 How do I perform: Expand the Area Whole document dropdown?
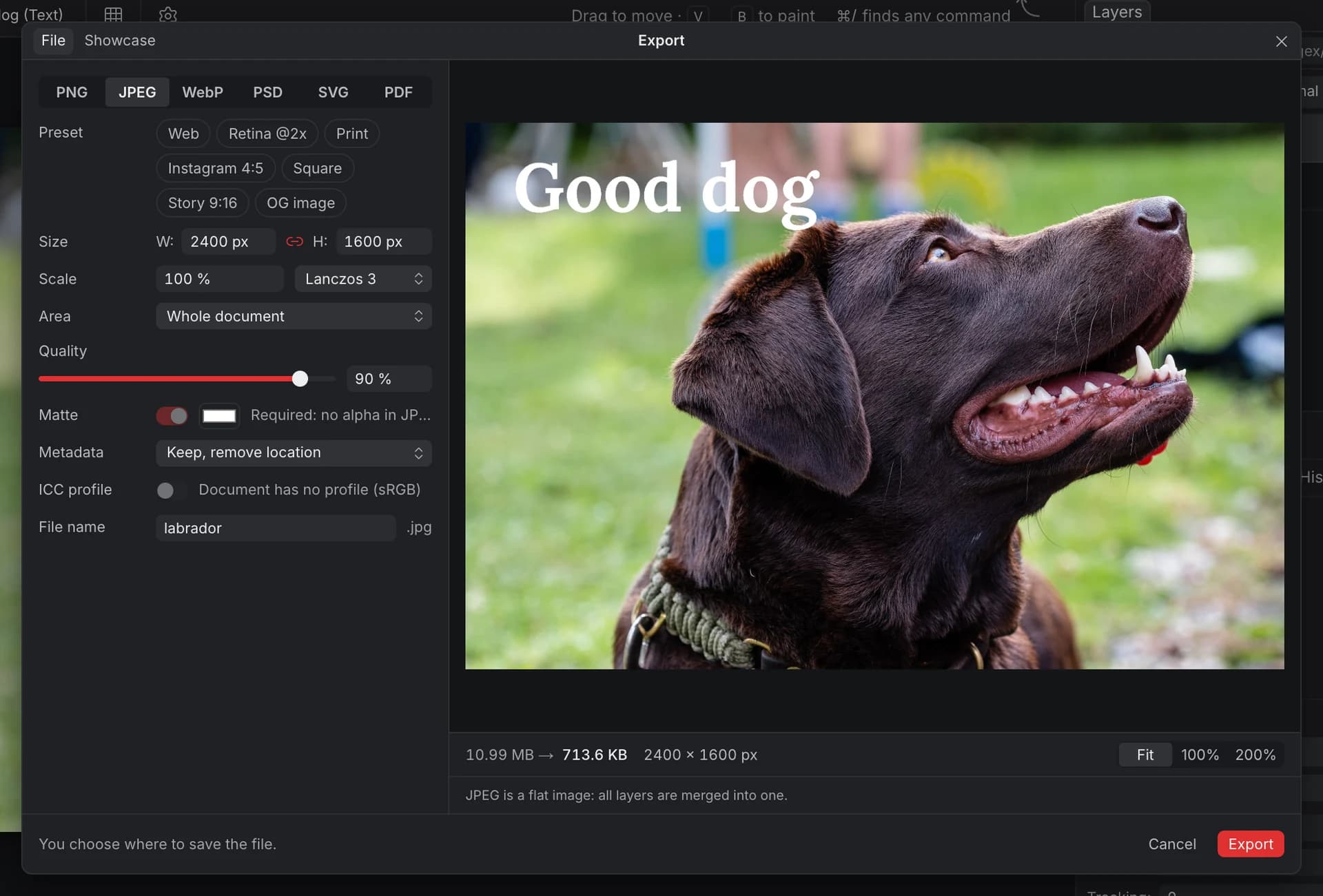point(294,316)
